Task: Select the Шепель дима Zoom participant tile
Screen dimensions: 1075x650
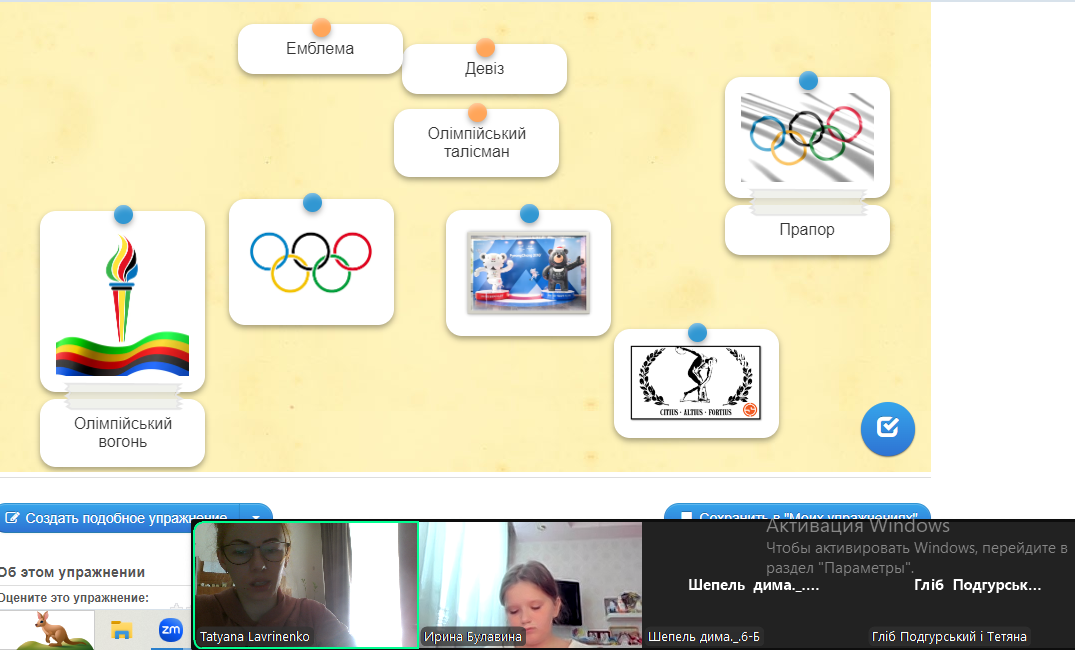Action: [x=753, y=584]
